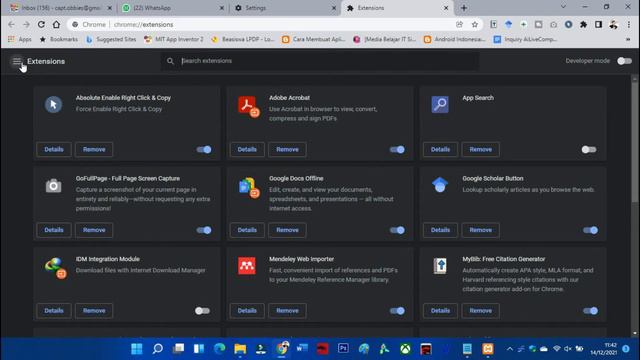Disable Google Scholar Button toggle
The width and height of the screenshot is (640, 360).
590,230
